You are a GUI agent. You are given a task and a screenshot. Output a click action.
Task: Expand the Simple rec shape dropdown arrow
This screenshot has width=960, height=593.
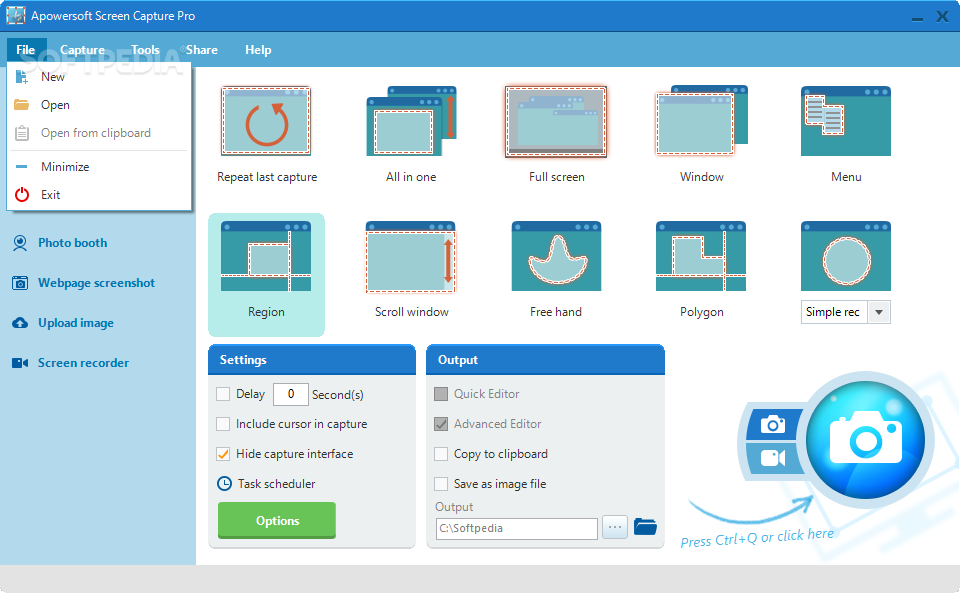[879, 312]
